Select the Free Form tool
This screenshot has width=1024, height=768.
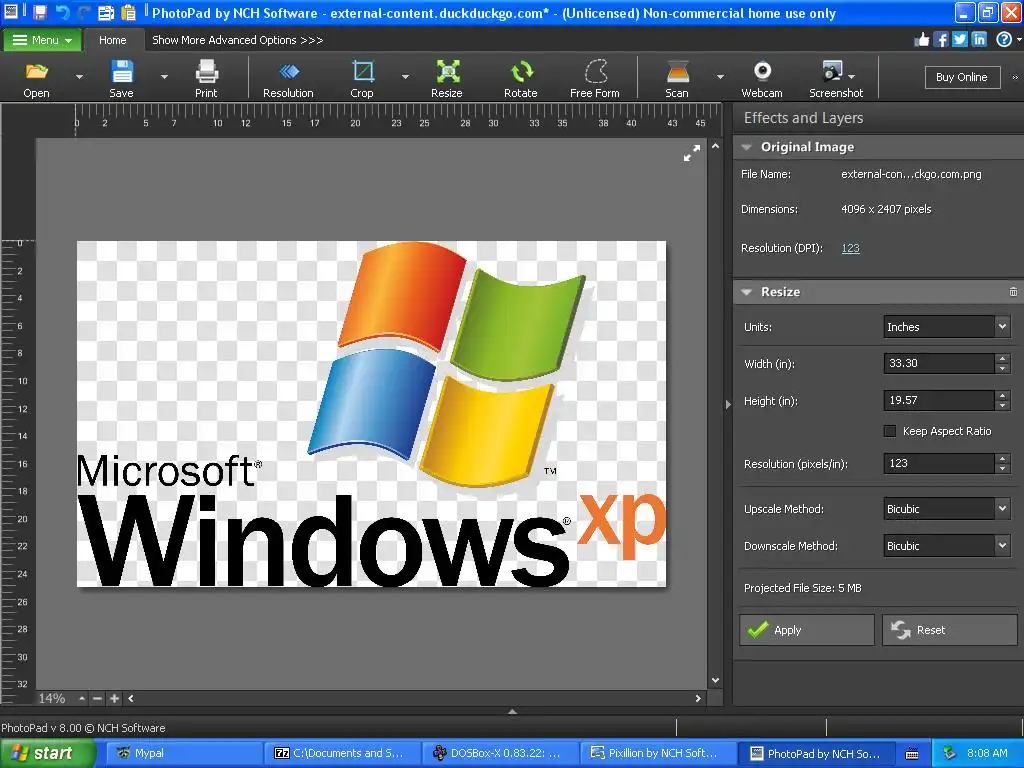[595, 78]
